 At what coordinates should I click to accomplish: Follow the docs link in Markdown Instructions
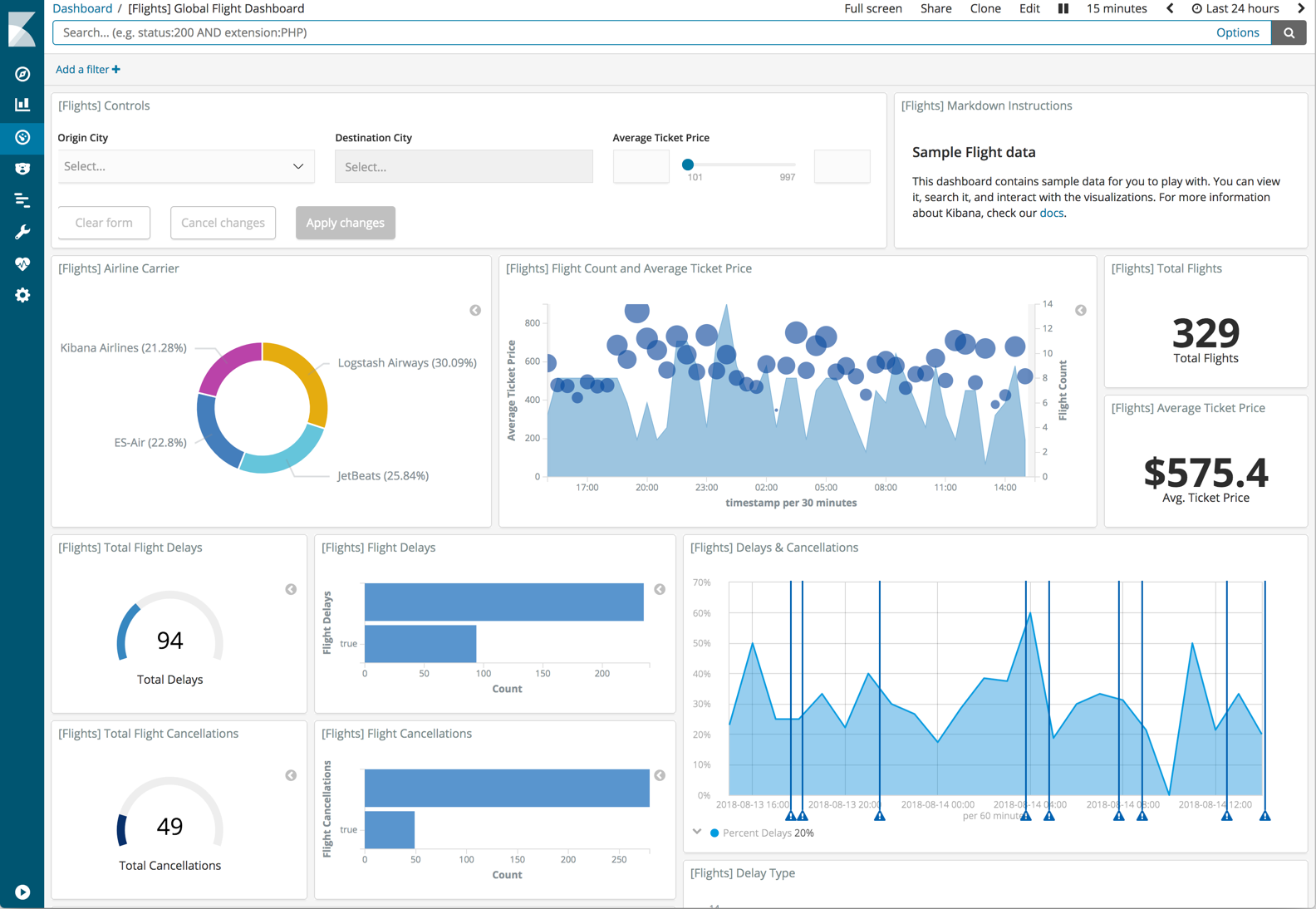point(1051,213)
